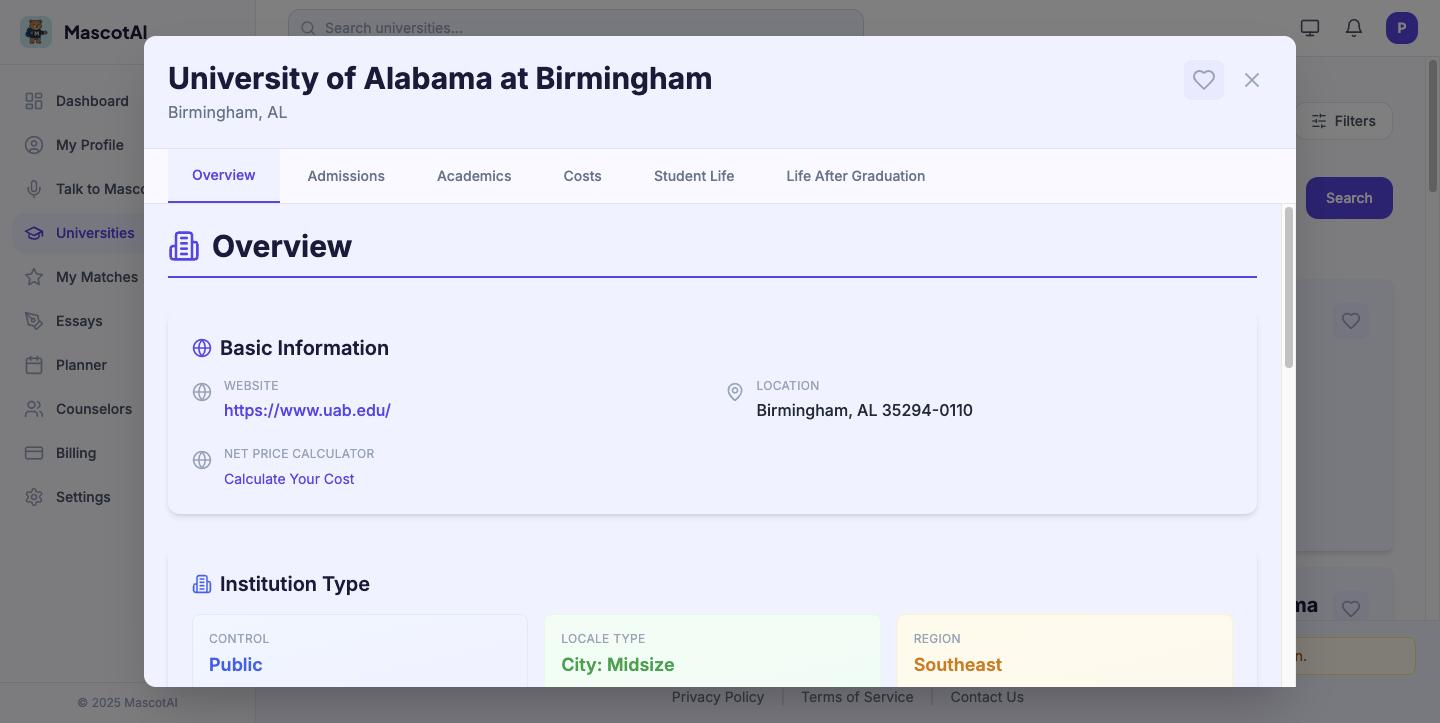Screen dimensions: 1440x723
Task: View the Student Life tab
Action: 694,176
